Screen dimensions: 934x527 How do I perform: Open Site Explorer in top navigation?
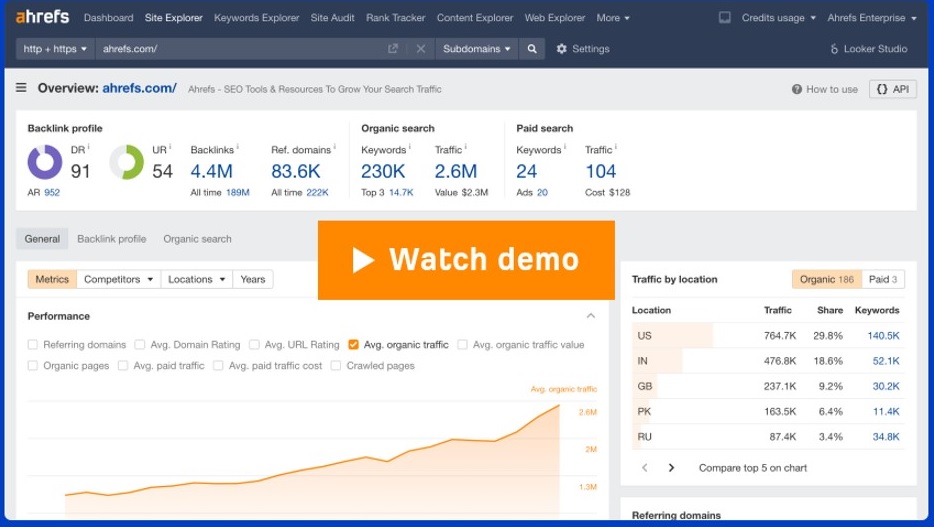tap(173, 18)
